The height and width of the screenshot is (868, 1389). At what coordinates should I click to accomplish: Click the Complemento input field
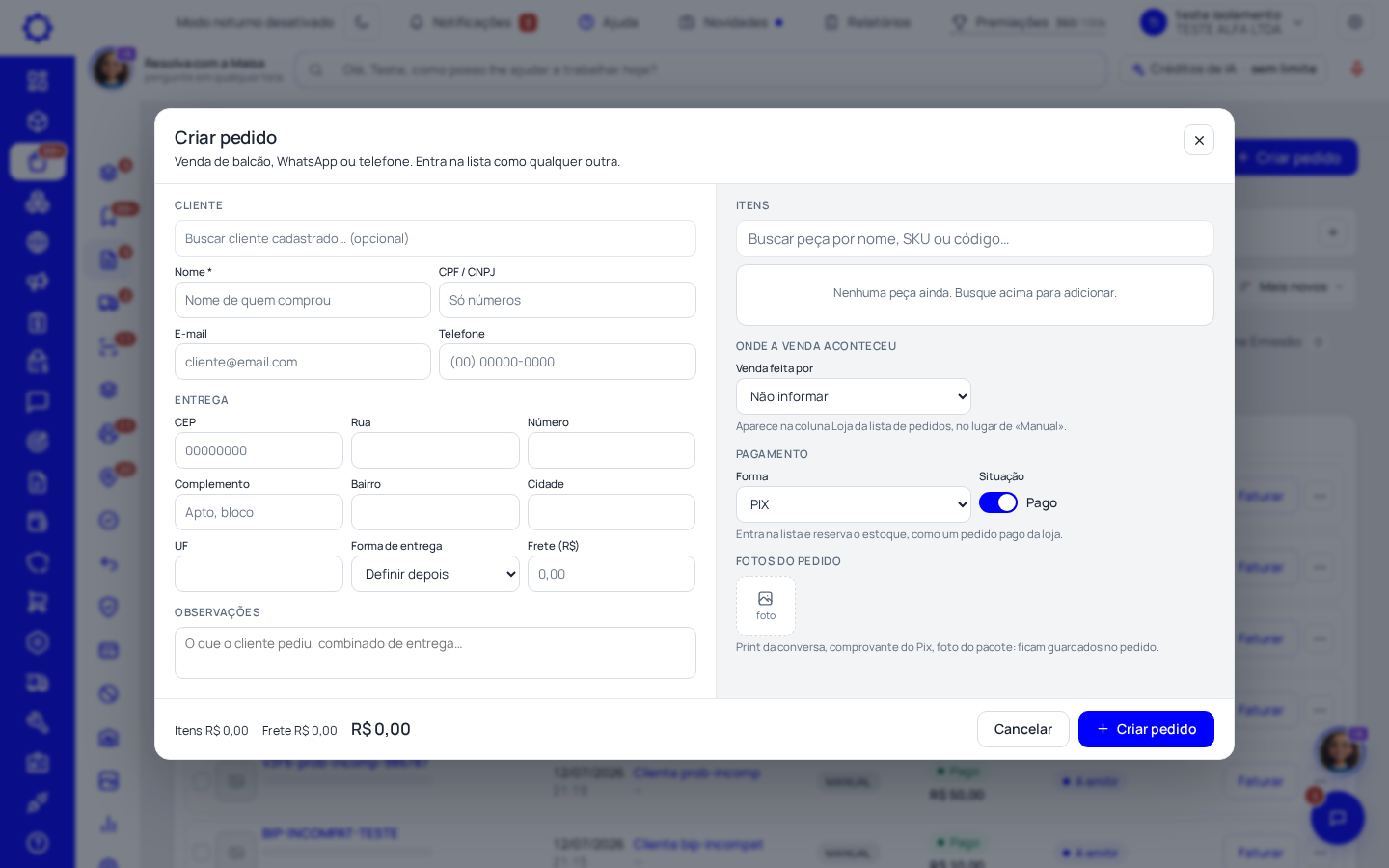[x=259, y=512]
